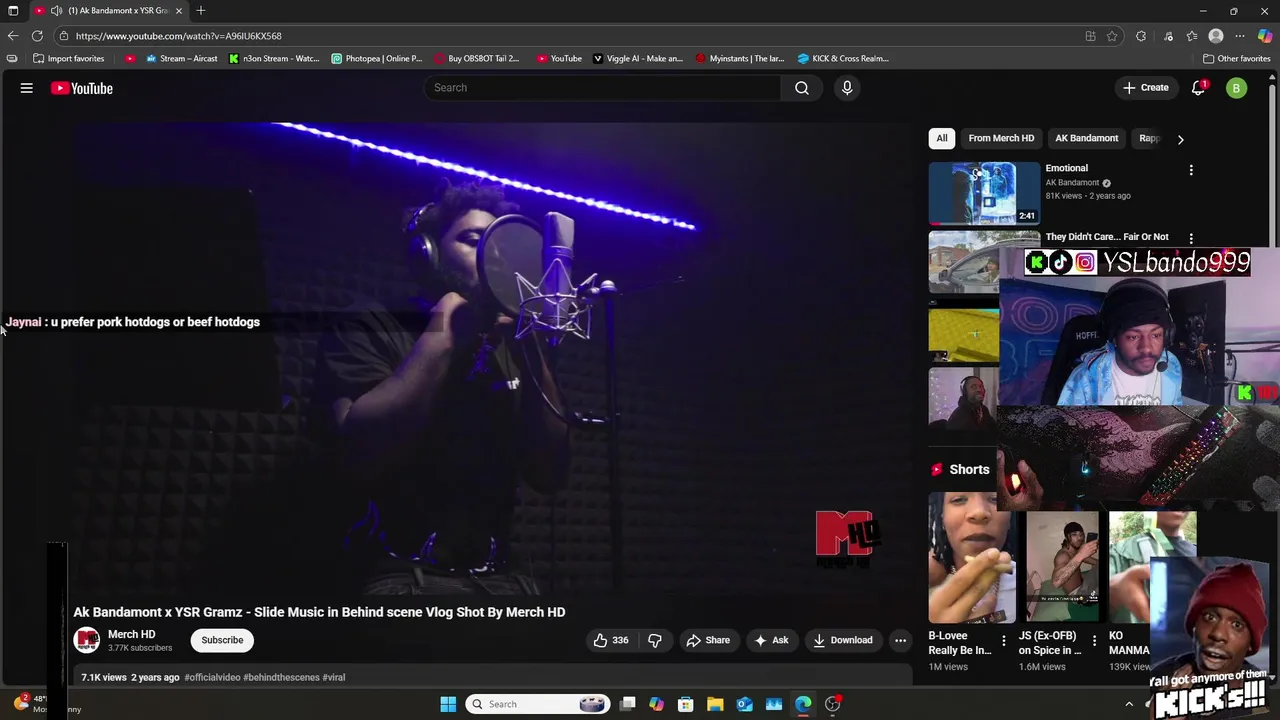Open Photopea bookmark
Screen dimensions: 1280x720
pyautogui.click(x=377, y=58)
